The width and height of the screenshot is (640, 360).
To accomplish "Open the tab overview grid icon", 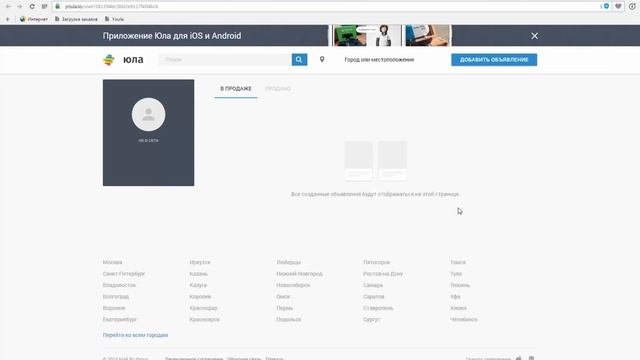I will click(44, 7).
